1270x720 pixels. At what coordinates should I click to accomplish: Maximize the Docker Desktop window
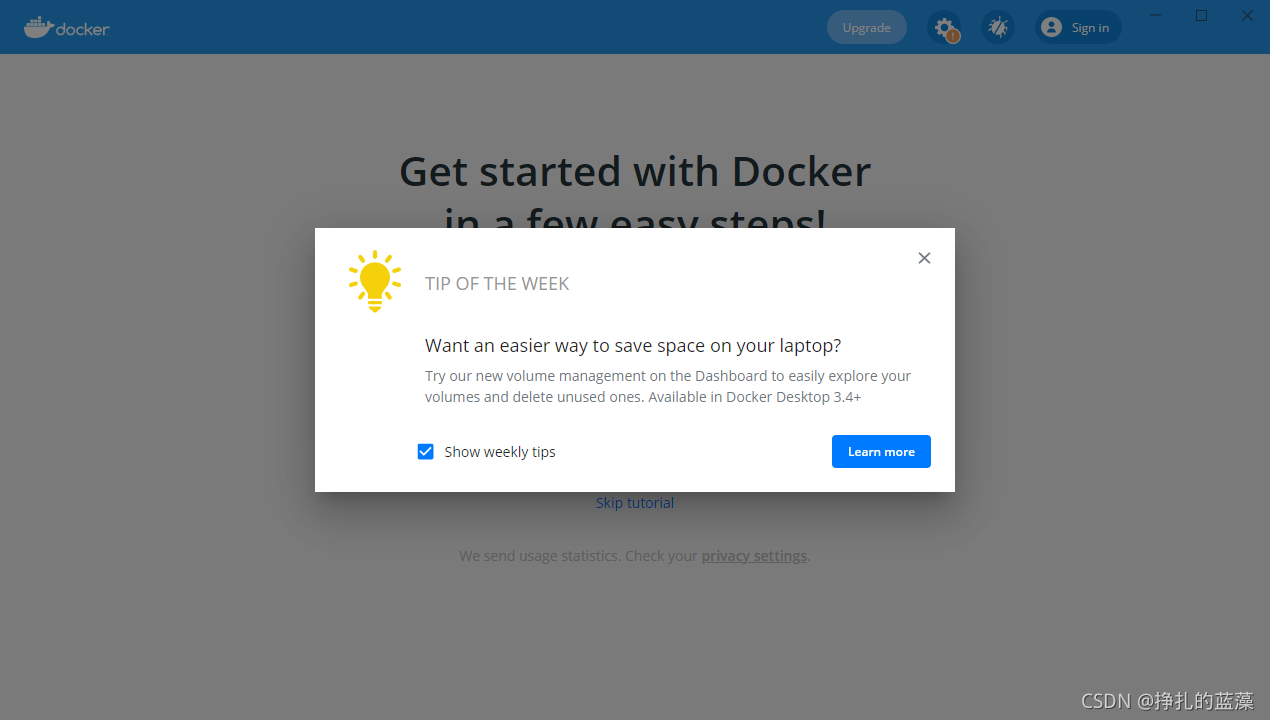point(1202,15)
